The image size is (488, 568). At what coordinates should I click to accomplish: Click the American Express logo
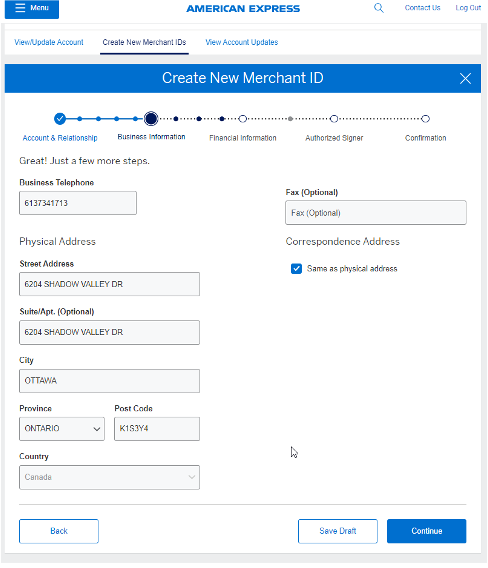(243, 9)
